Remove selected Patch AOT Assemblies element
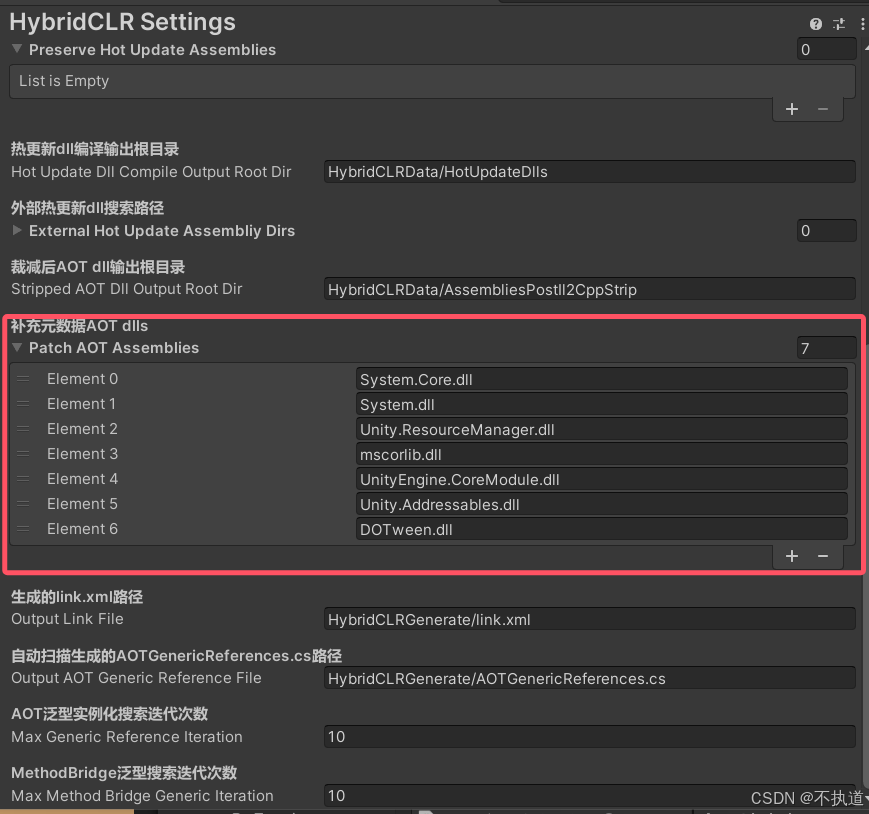Viewport: 869px width, 814px height. [x=823, y=556]
